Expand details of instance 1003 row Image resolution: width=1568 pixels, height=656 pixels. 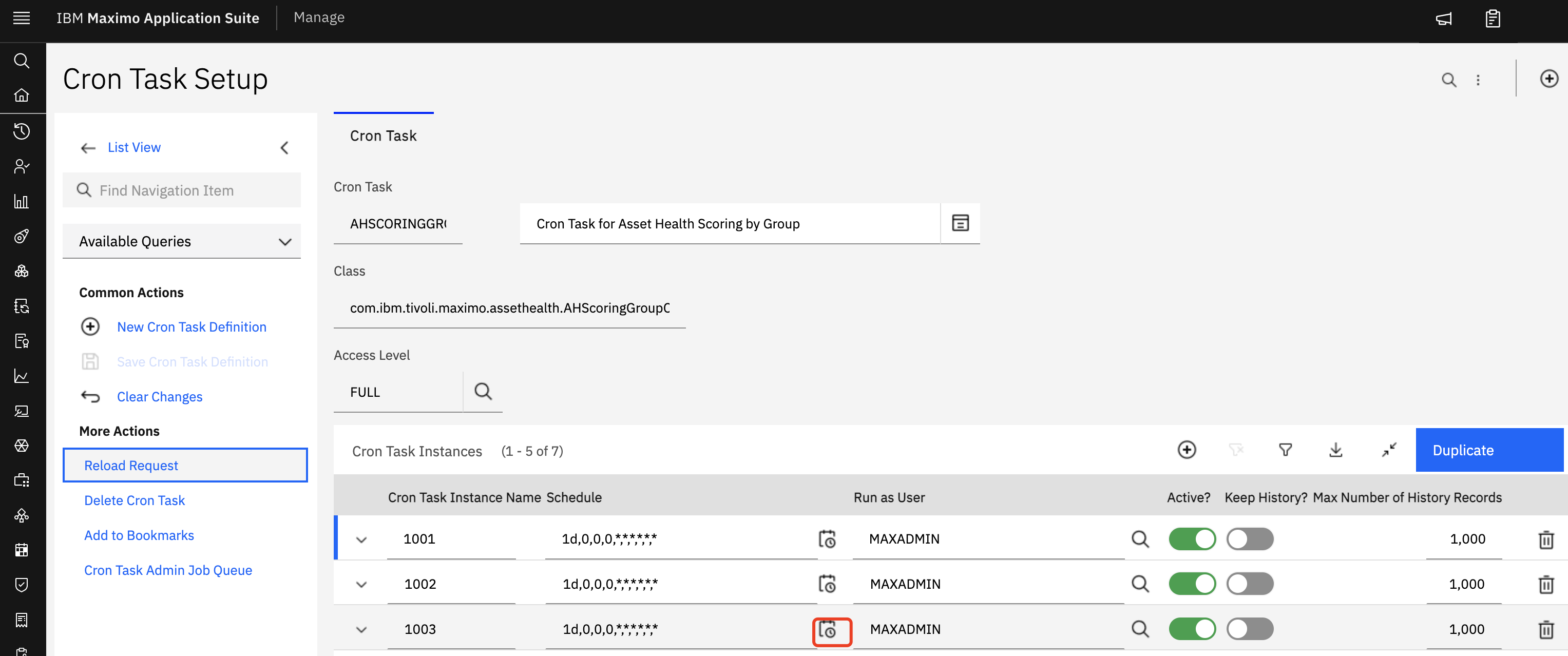361,630
